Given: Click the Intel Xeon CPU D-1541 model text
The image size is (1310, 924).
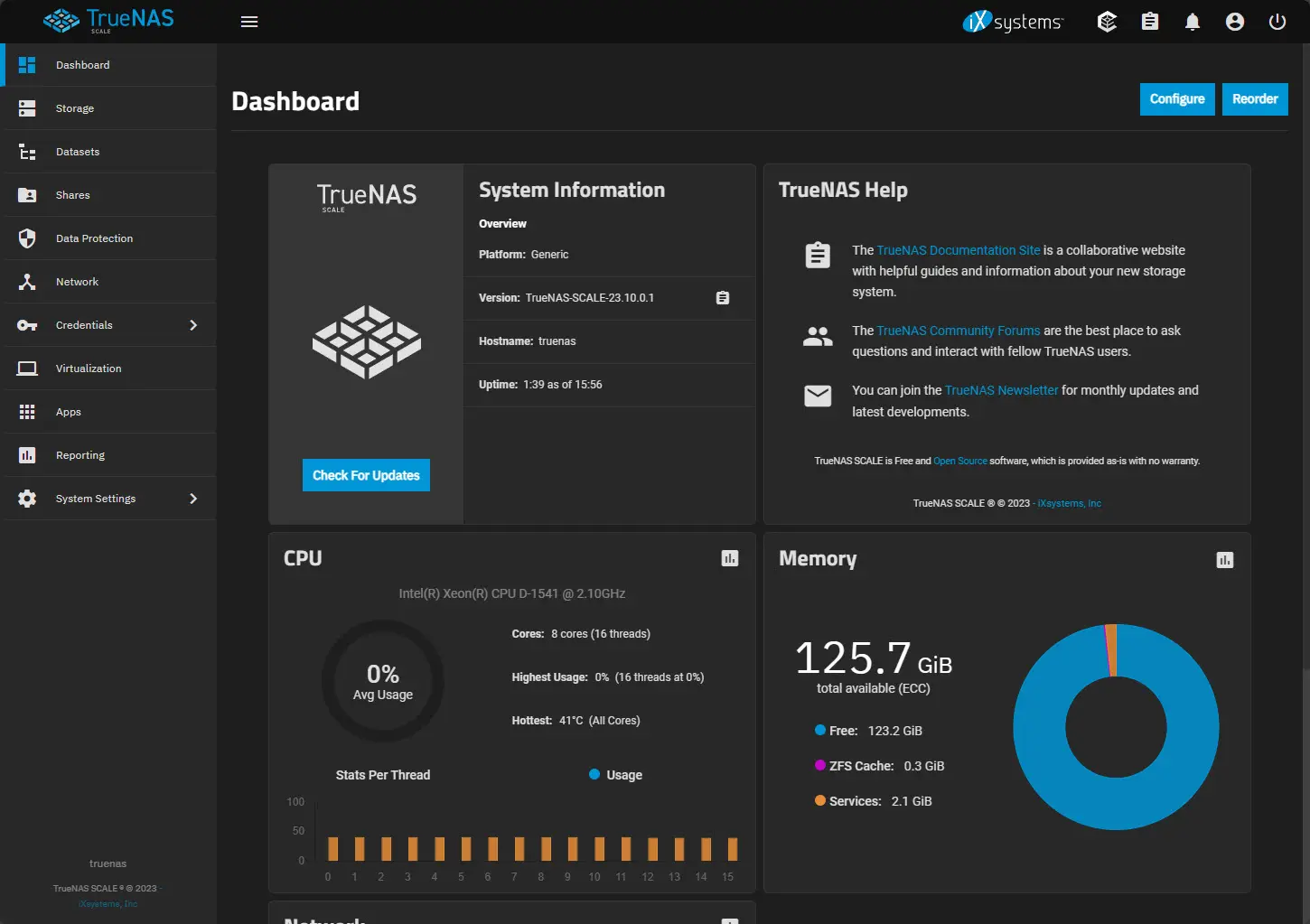Looking at the screenshot, I should (x=512, y=593).
